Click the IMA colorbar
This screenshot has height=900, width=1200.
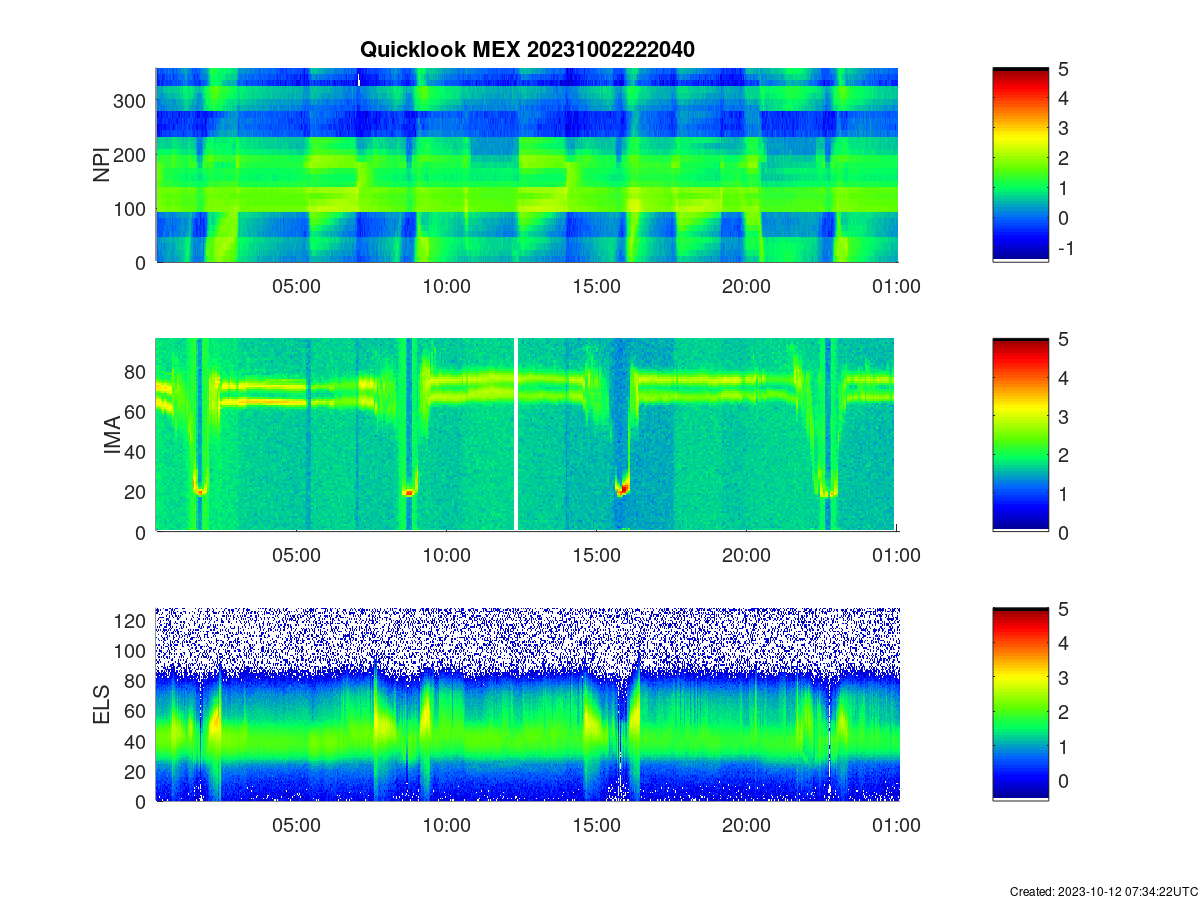pyautogui.click(x=1021, y=435)
